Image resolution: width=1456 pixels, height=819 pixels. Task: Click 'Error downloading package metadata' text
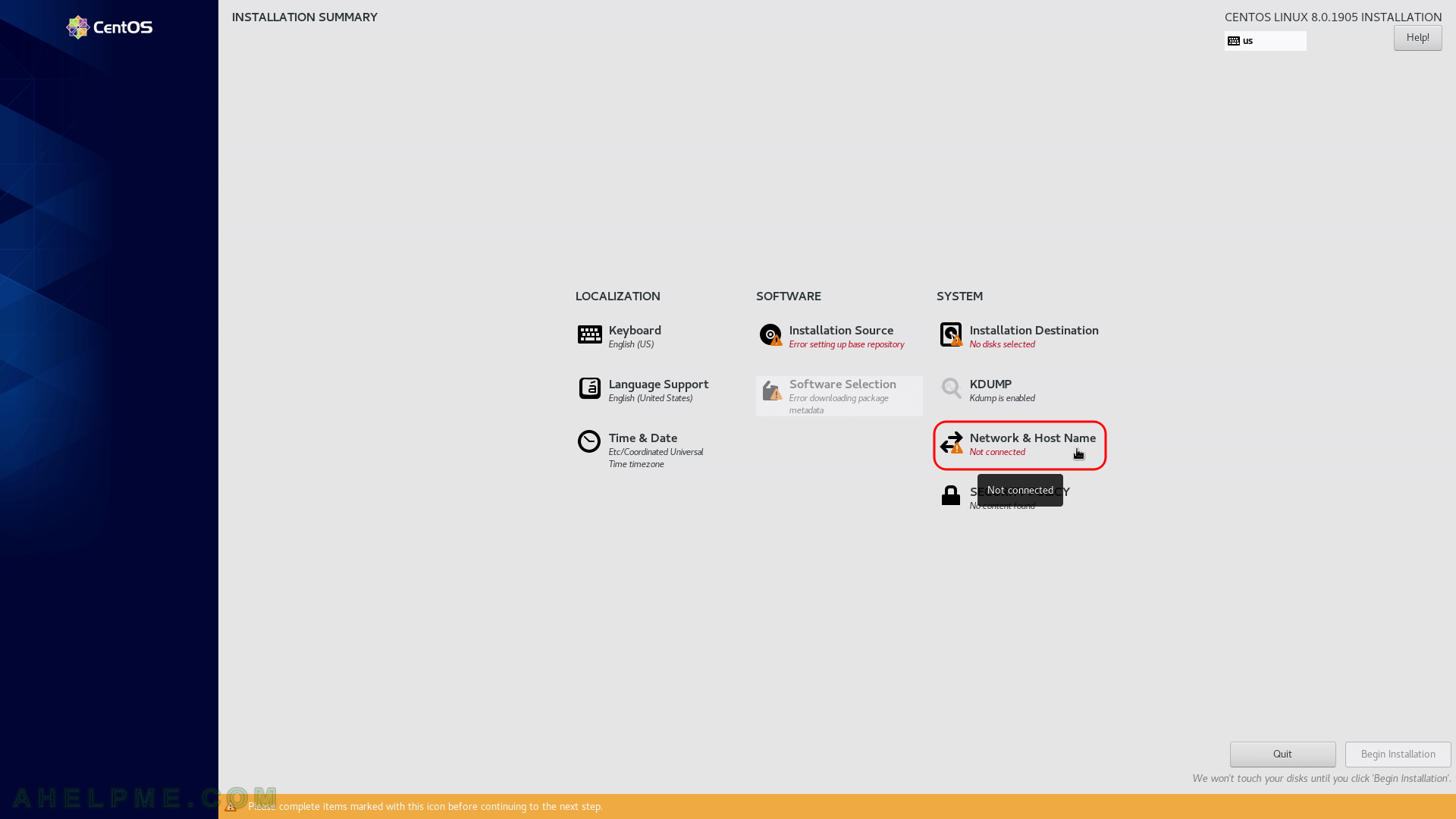coord(839,405)
